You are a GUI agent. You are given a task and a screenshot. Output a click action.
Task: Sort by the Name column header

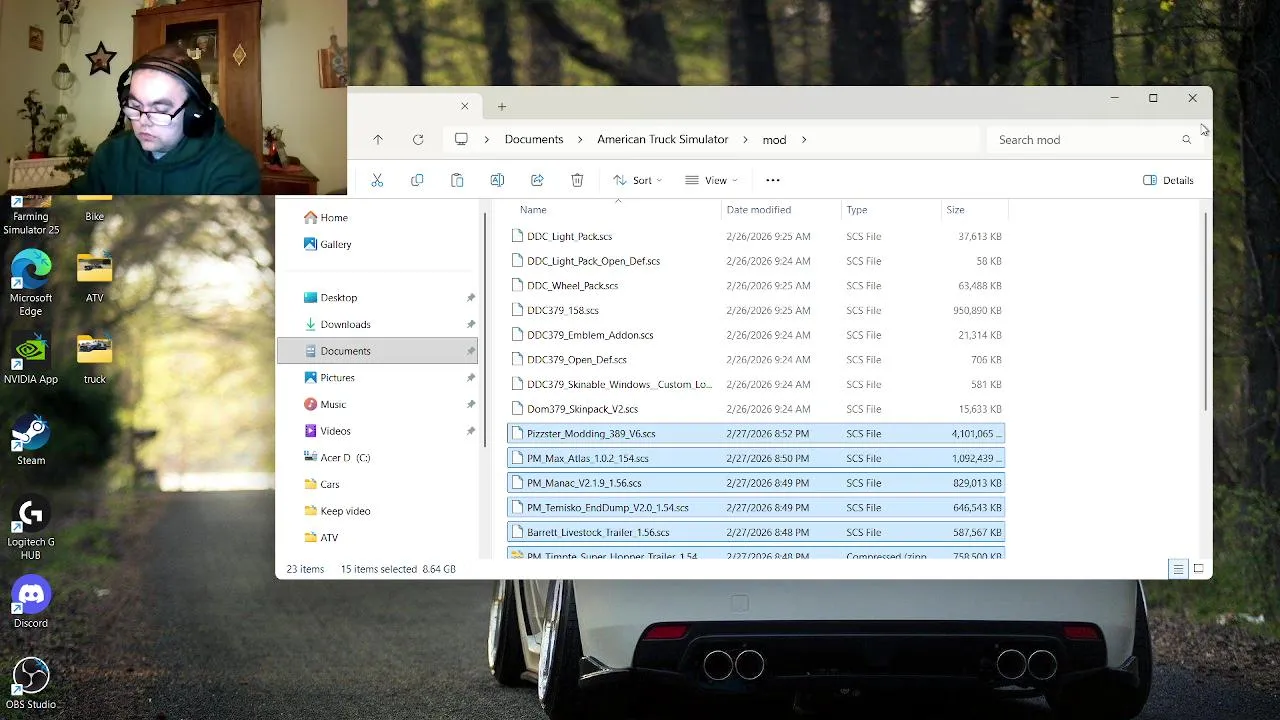(533, 210)
